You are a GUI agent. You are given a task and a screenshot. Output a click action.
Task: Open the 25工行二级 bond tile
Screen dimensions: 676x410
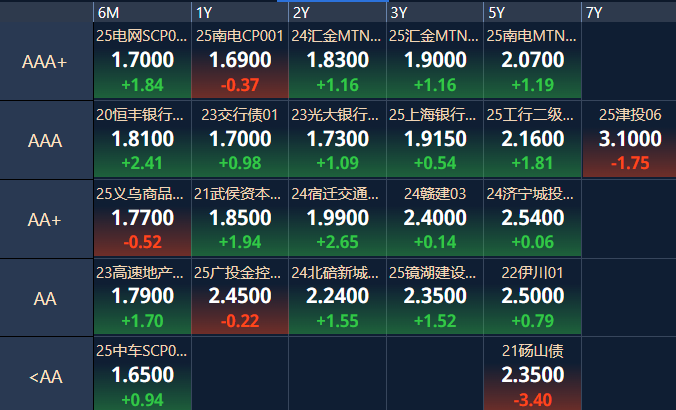coord(532,139)
